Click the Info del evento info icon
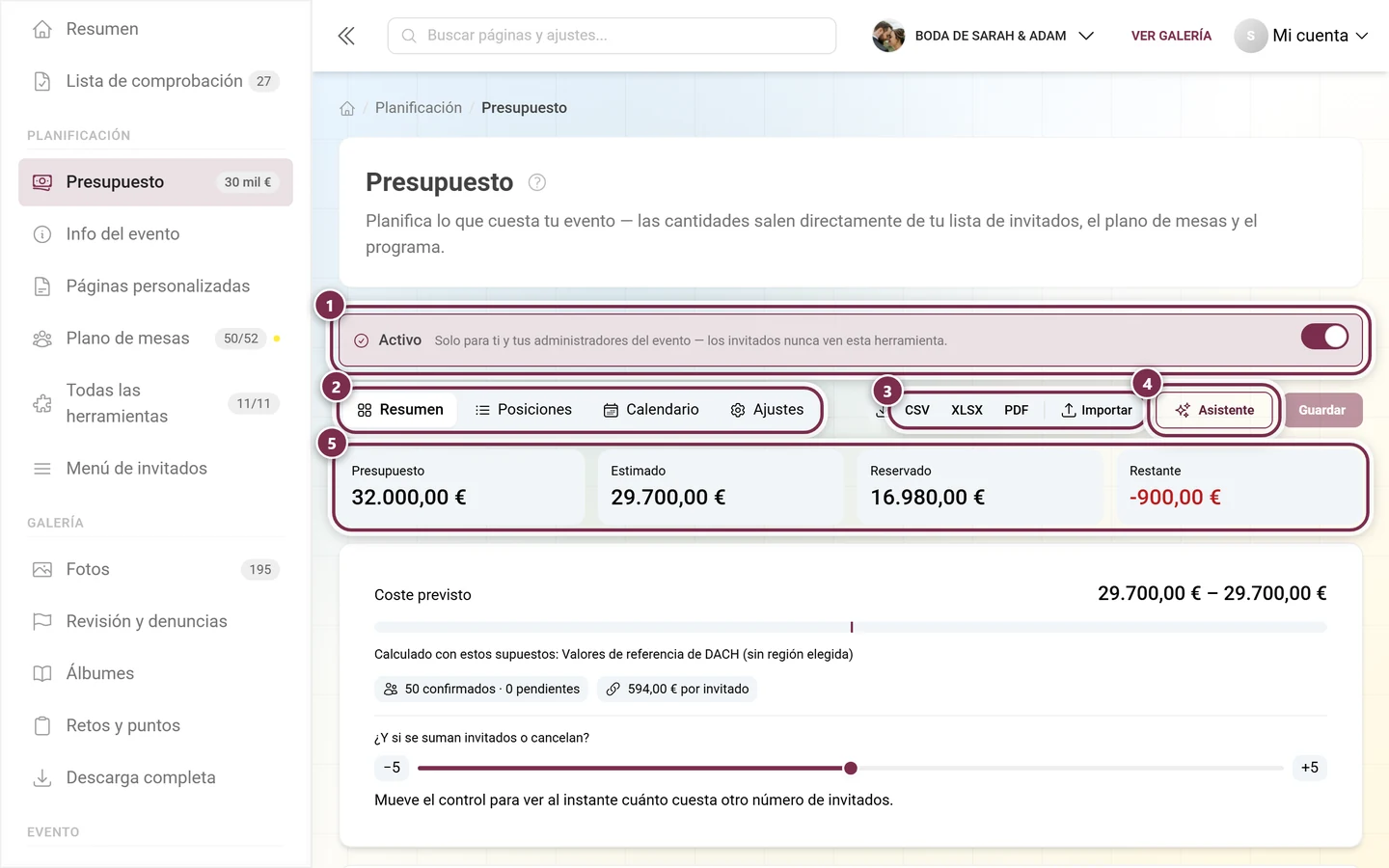 point(42,234)
